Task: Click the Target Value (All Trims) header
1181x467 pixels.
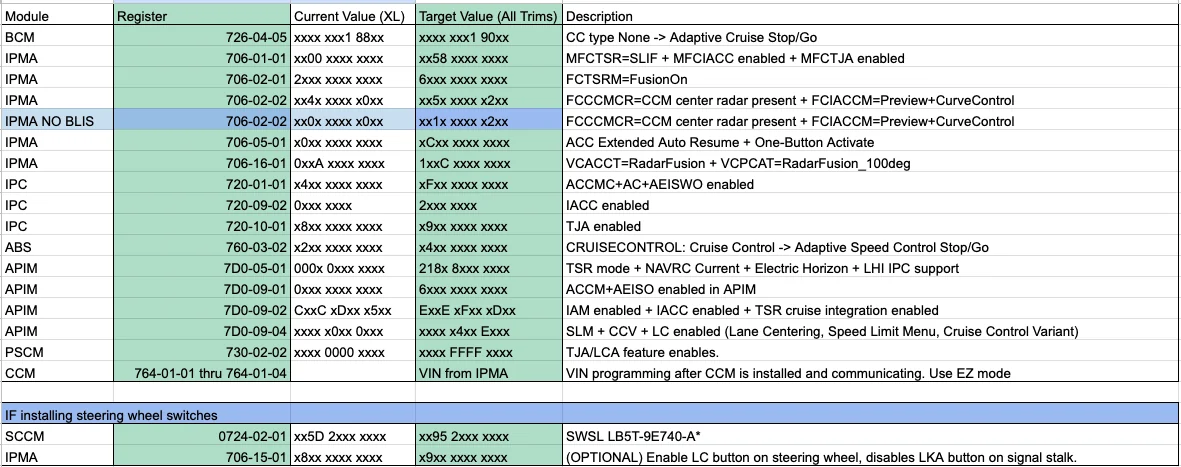Action: (x=489, y=16)
